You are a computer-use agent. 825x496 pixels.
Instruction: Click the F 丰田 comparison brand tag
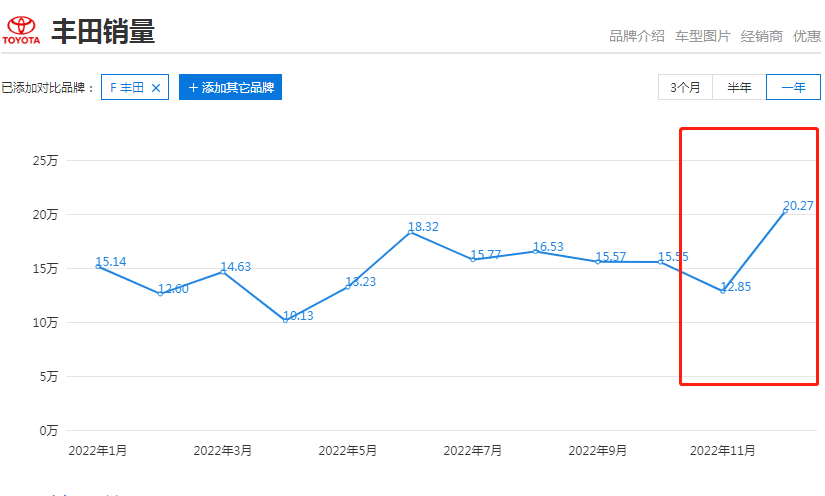pos(135,87)
